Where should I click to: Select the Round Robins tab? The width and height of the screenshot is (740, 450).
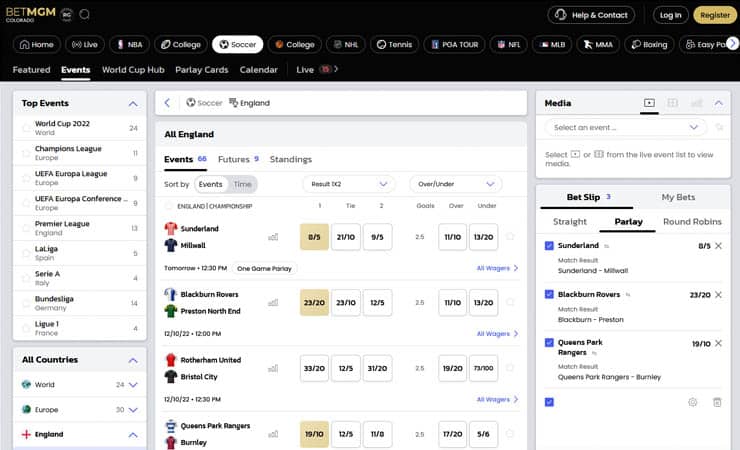(692, 222)
